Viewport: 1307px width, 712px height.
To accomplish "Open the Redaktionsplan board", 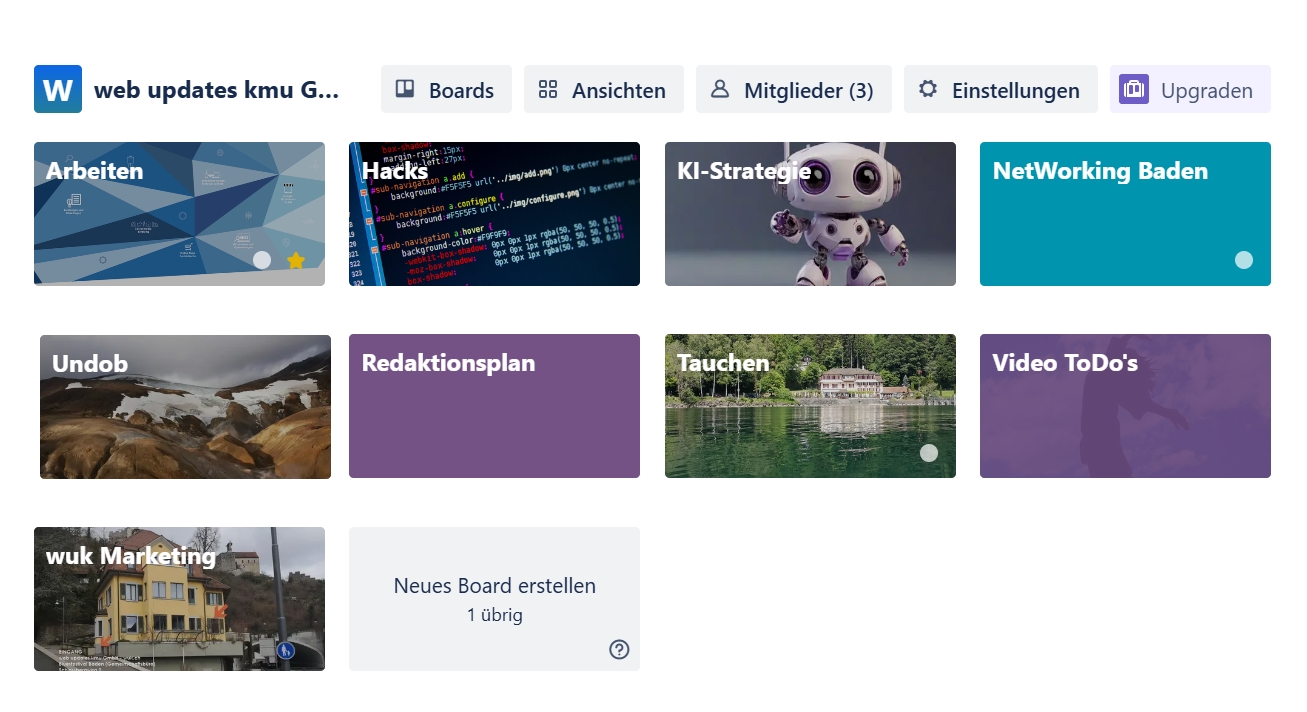I will click(494, 406).
